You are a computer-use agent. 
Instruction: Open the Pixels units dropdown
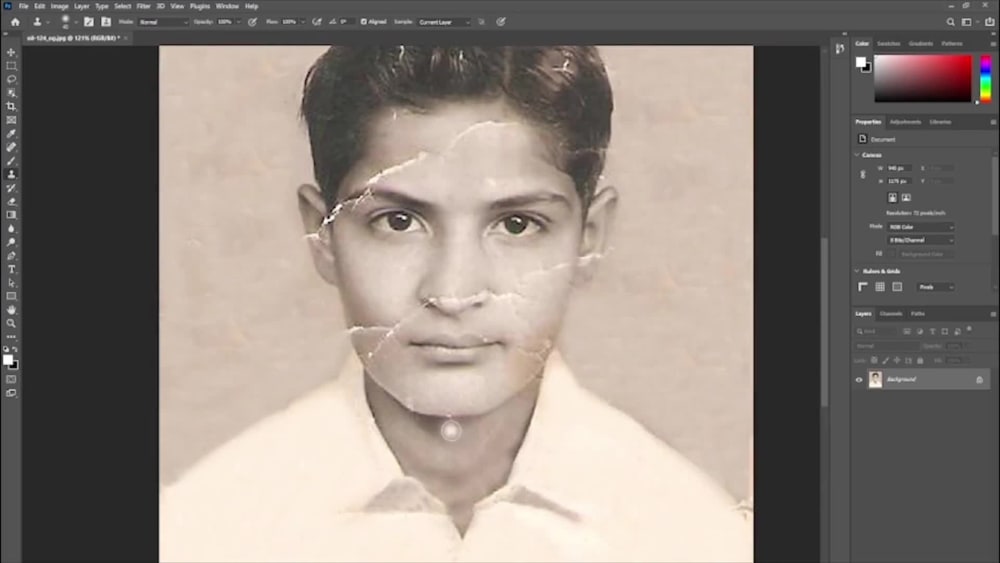(935, 287)
